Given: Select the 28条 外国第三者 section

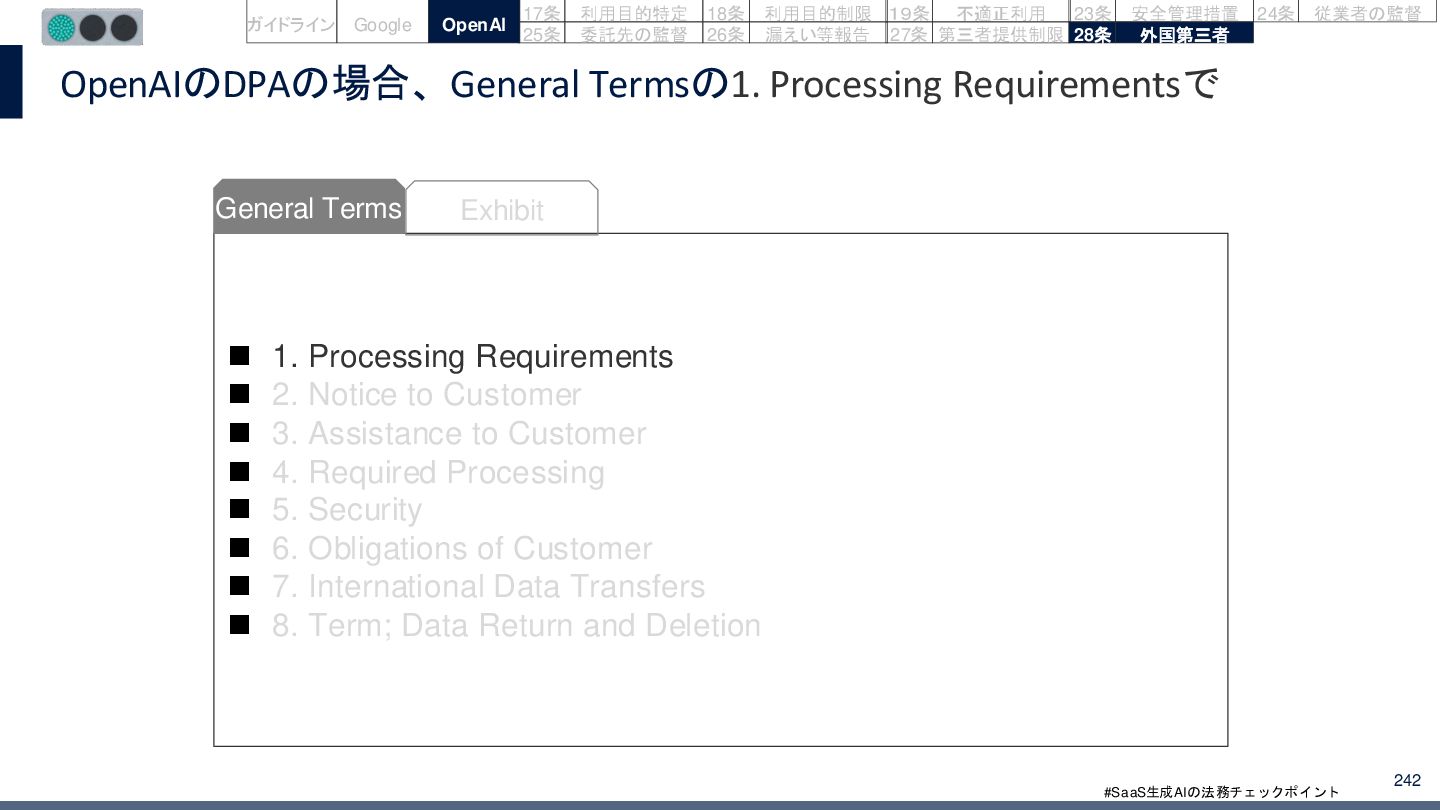Looking at the screenshot, I should pyautogui.click(x=1161, y=34).
